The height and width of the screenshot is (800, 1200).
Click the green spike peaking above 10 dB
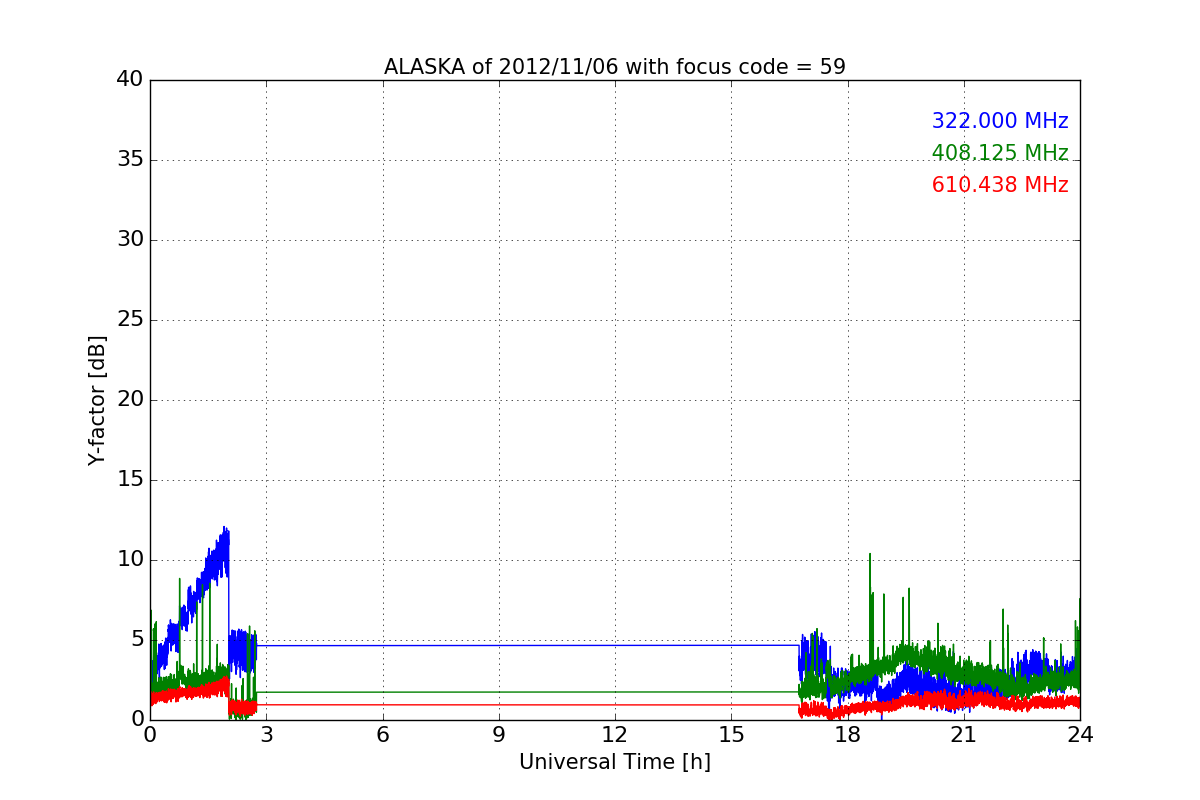[x=870, y=556]
